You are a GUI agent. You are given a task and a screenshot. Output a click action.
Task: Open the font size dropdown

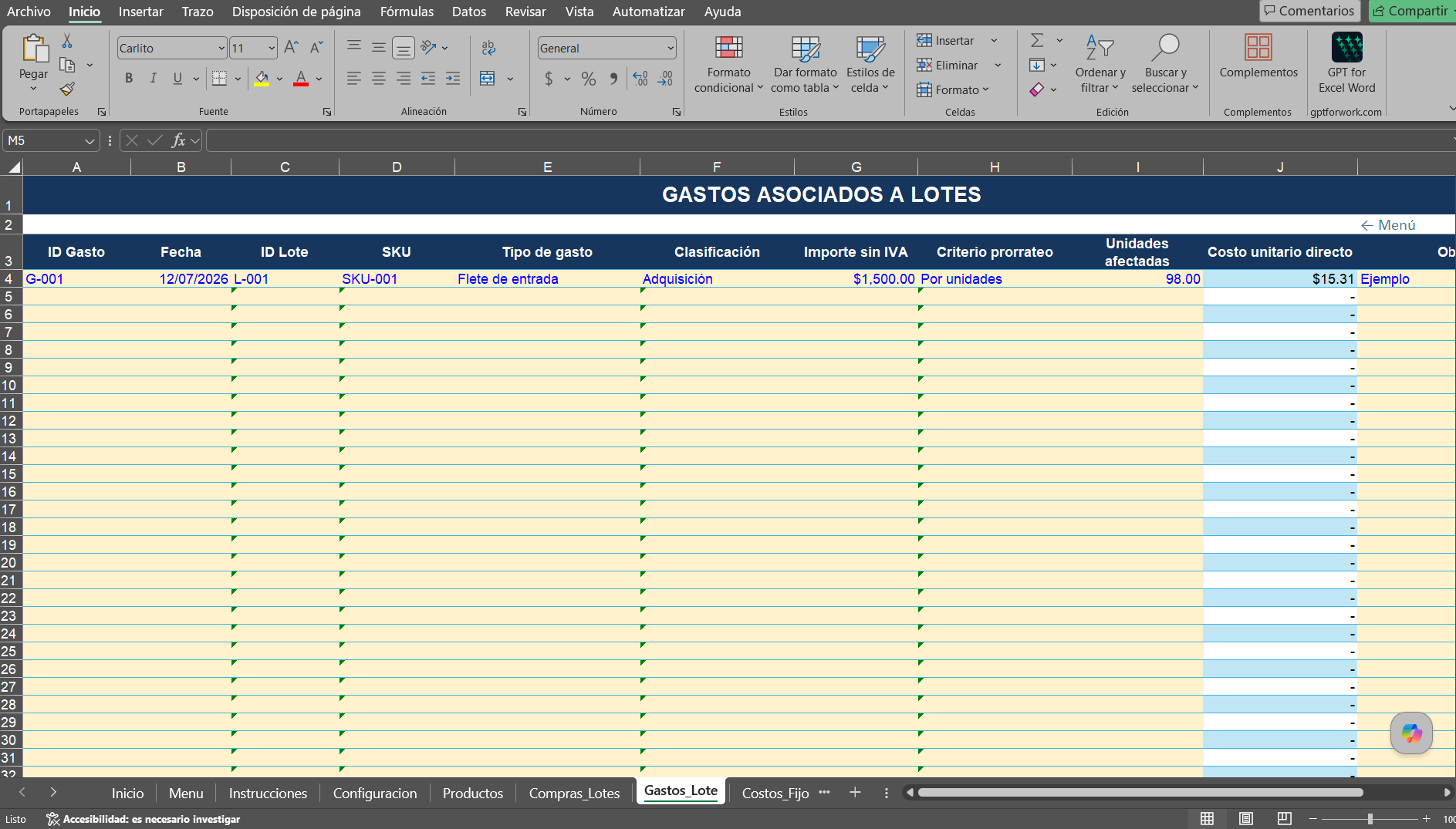[272, 48]
